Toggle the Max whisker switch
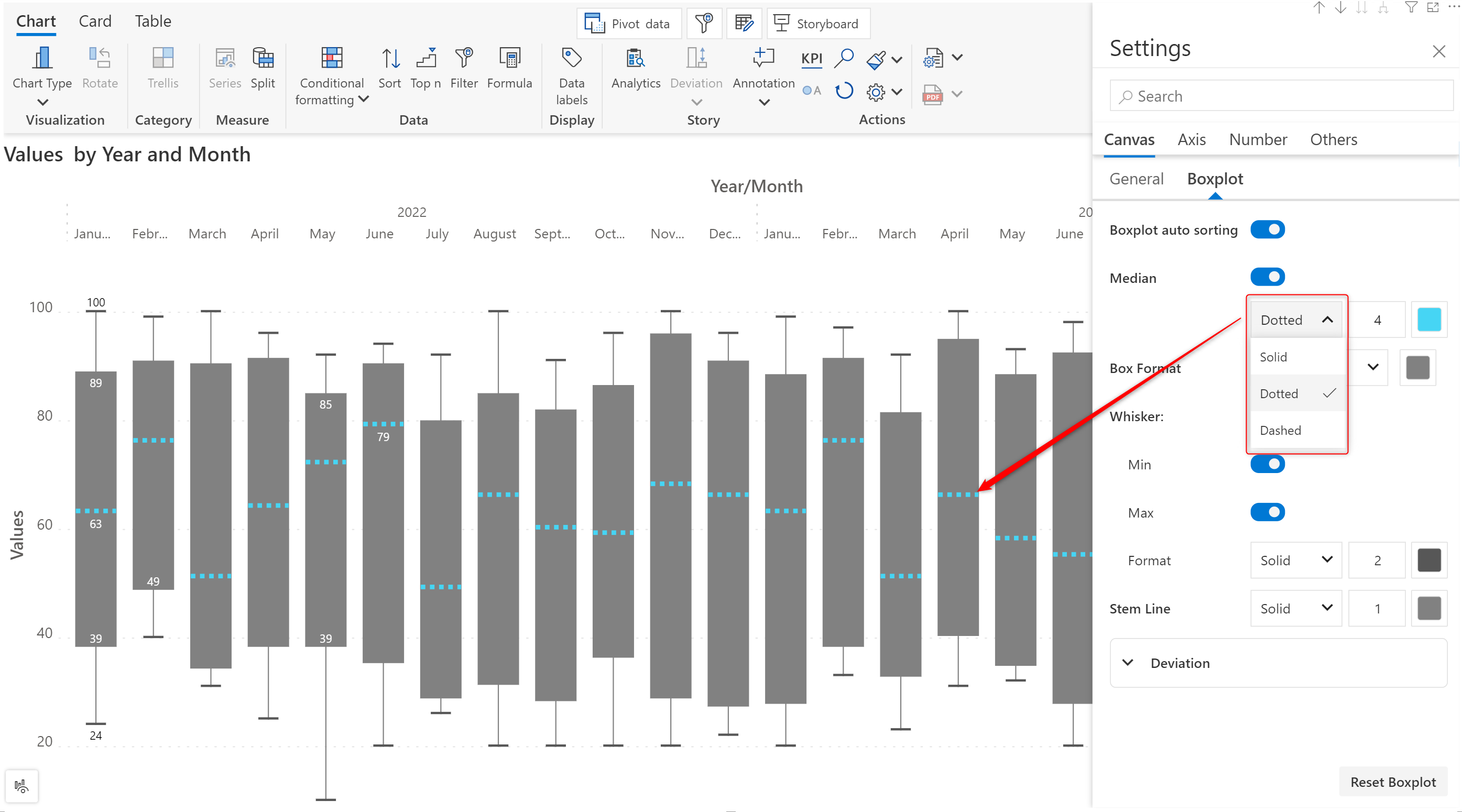The height and width of the screenshot is (812, 1462). [x=1268, y=512]
